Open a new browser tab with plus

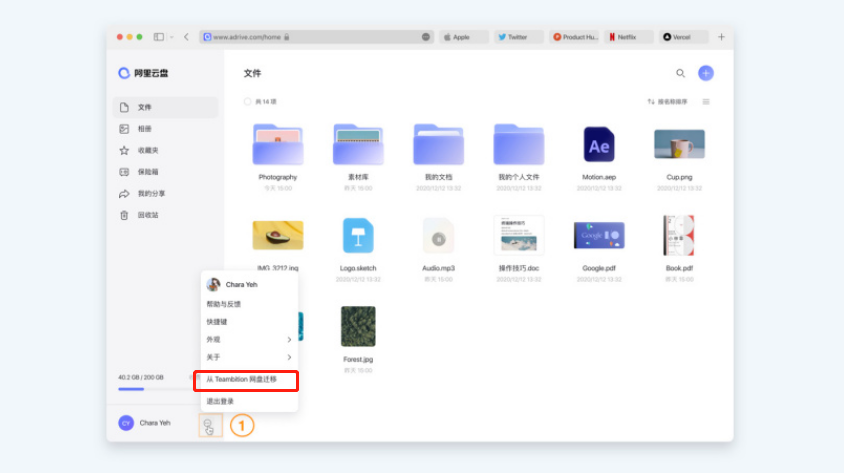pyautogui.click(x=721, y=37)
